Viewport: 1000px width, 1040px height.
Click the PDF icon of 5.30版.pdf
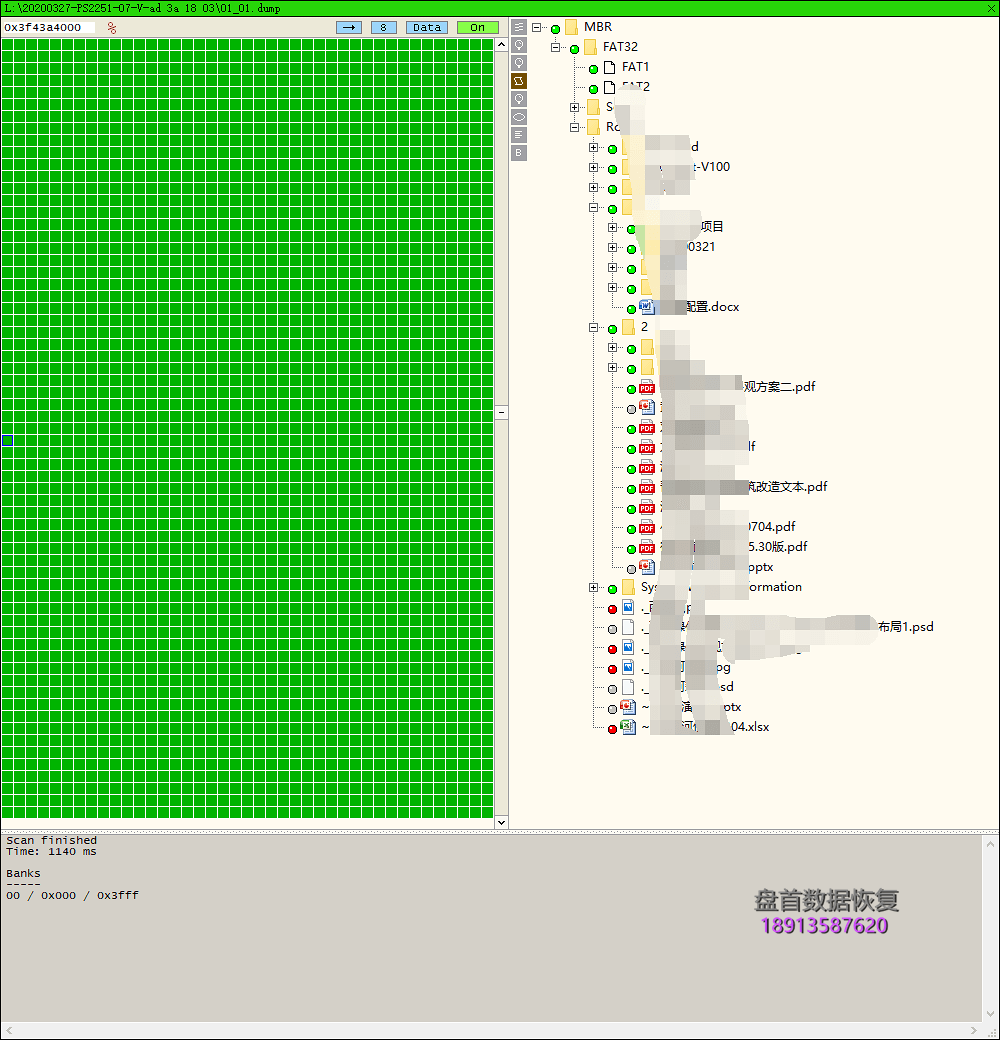(x=647, y=547)
